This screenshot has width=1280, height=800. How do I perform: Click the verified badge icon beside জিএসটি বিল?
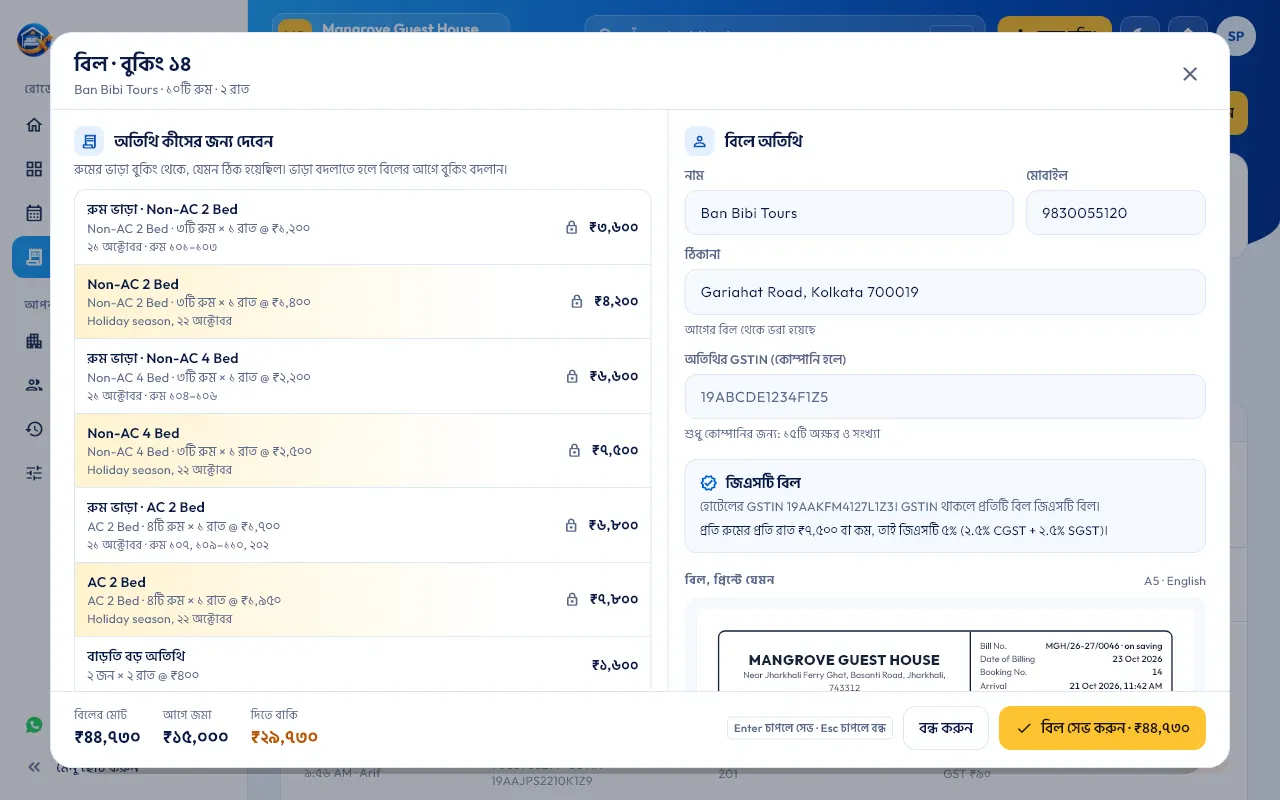[709, 483]
